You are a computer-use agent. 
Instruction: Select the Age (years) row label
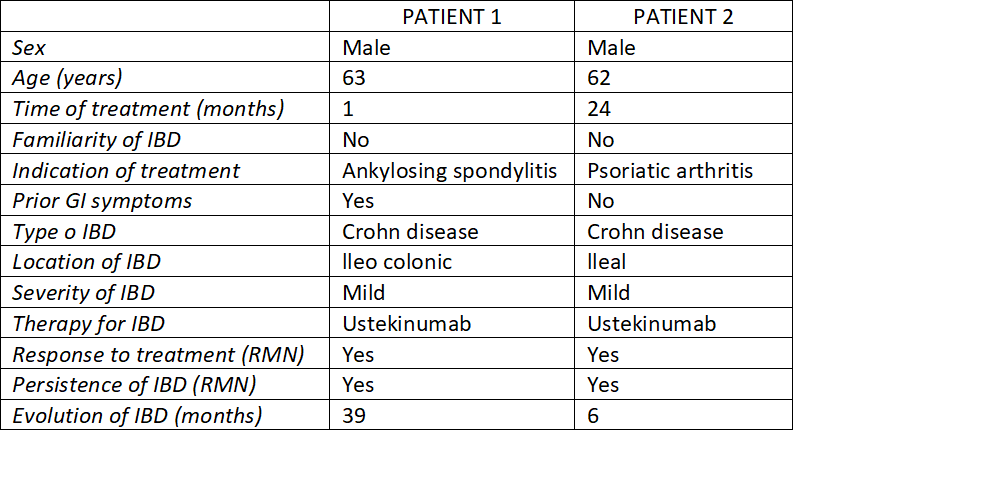click(67, 78)
